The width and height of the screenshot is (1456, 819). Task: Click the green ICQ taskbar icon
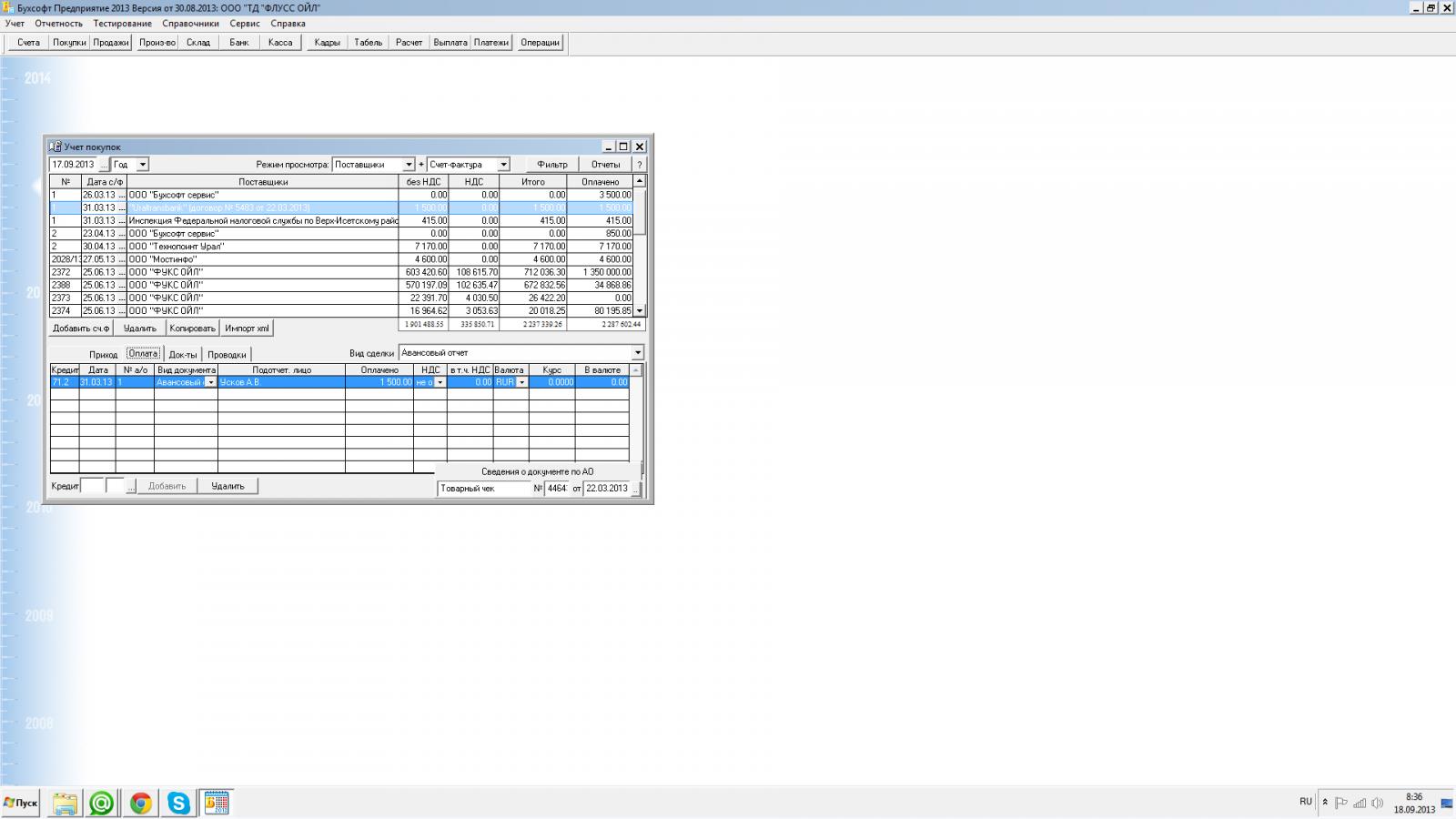pyautogui.click(x=102, y=803)
